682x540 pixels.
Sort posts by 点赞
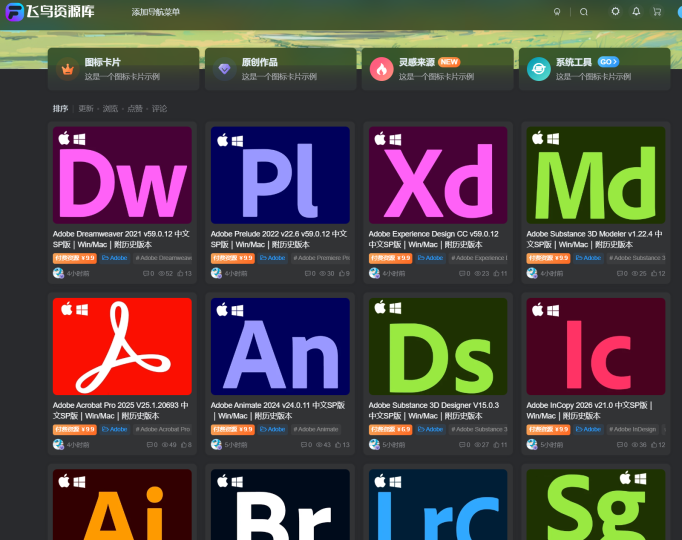[135, 108]
